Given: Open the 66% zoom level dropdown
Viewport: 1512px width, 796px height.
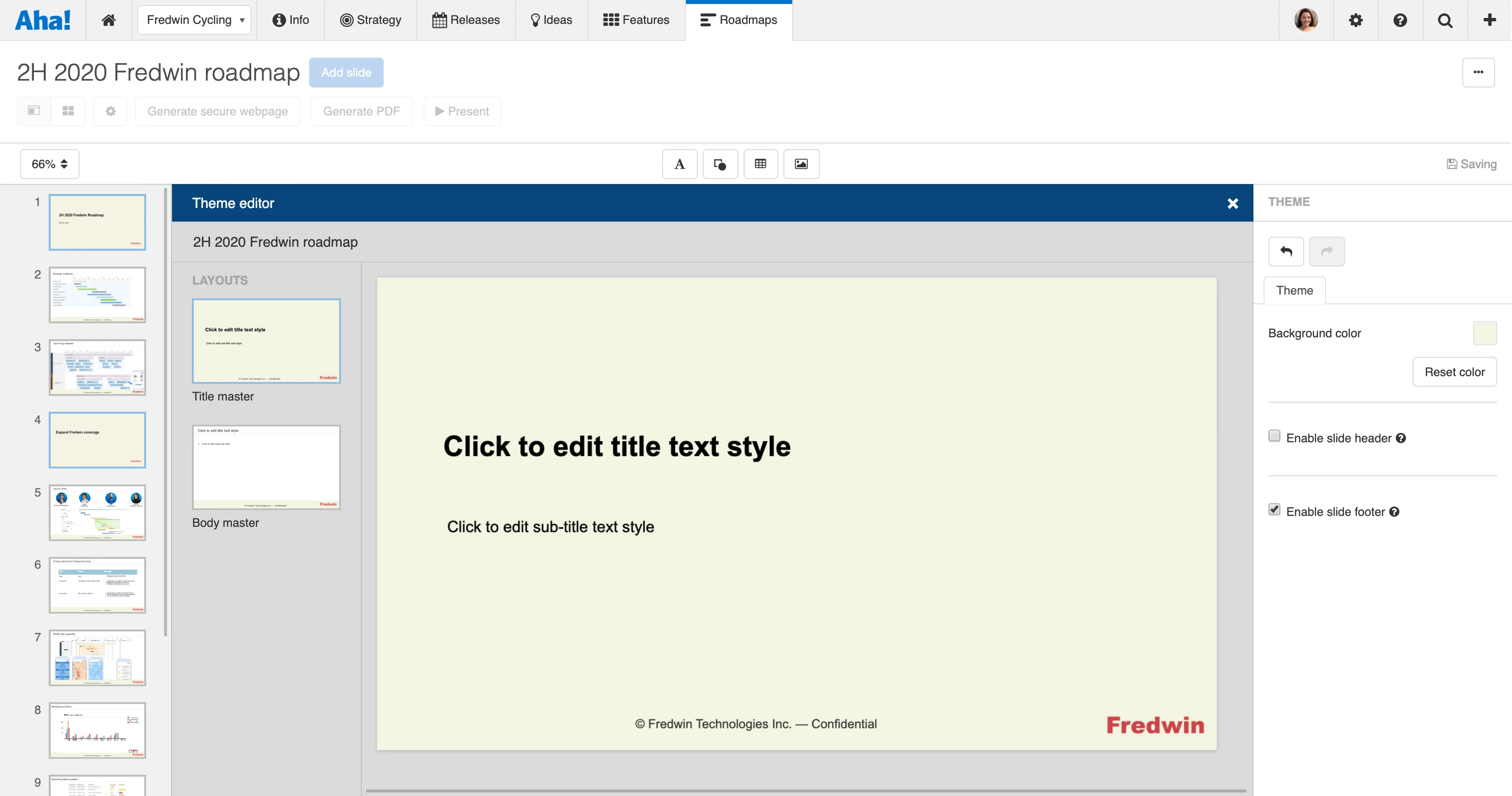Looking at the screenshot, I should [x=49, y=164].
